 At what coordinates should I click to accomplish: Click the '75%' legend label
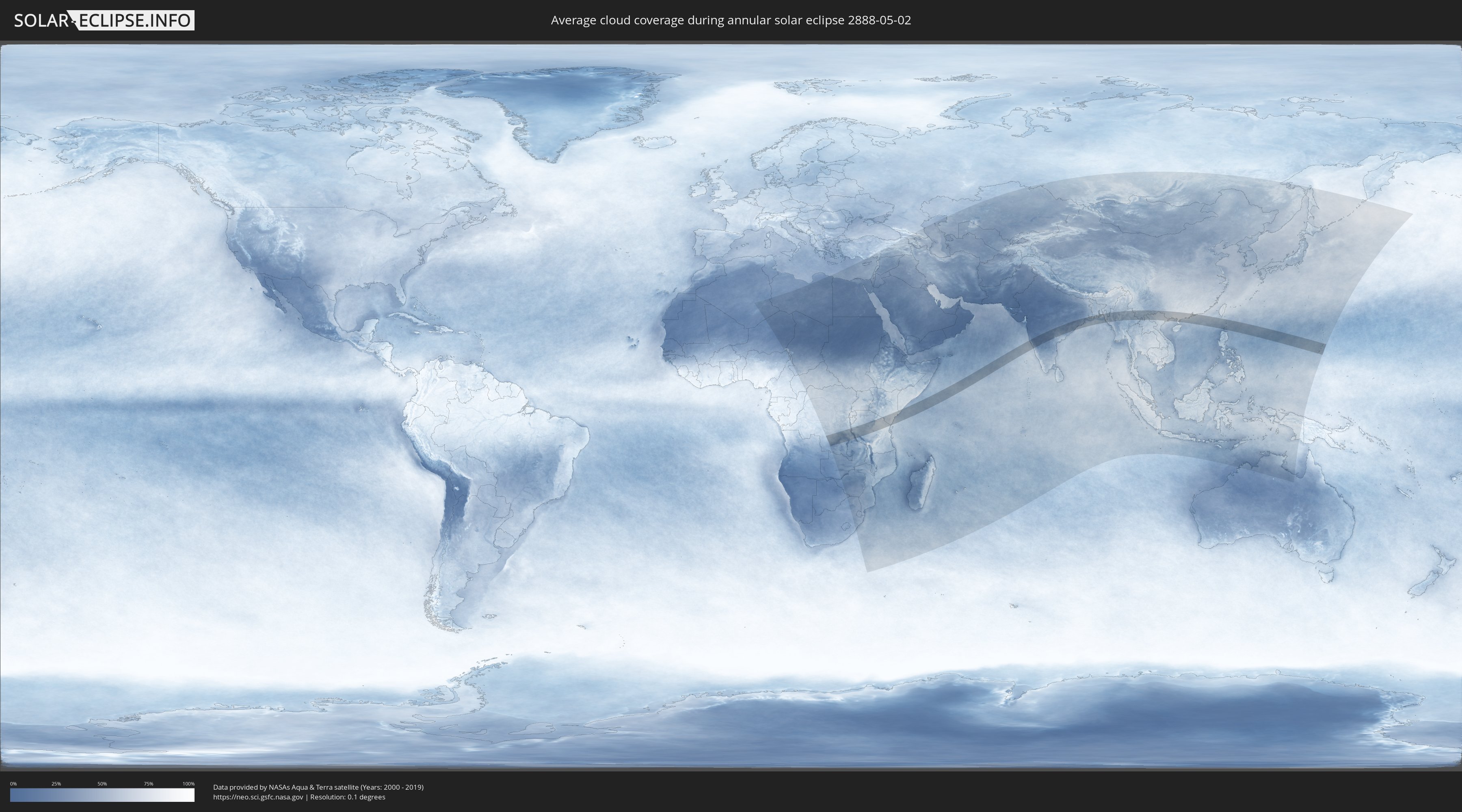[x=148, y=784]
